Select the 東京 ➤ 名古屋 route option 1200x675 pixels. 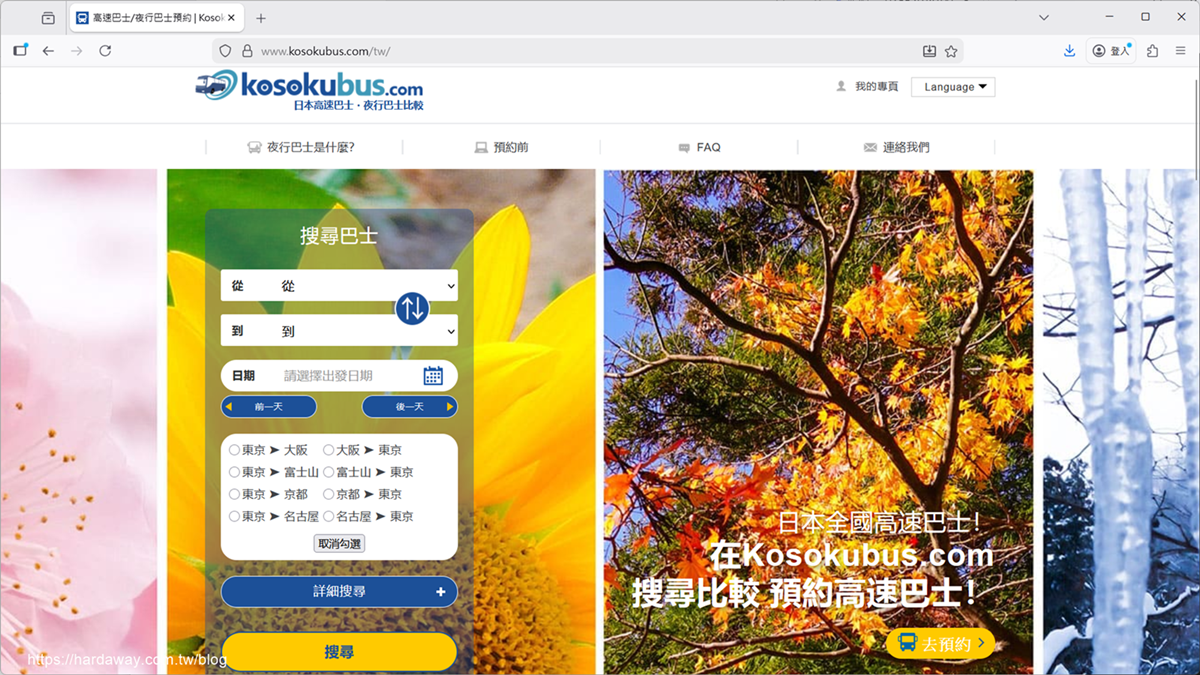(x=235, y=517)
